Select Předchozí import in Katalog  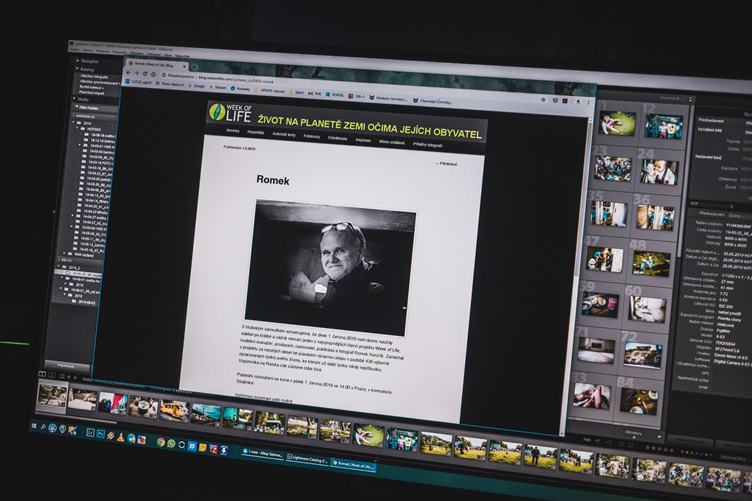[x=92, y=93]
